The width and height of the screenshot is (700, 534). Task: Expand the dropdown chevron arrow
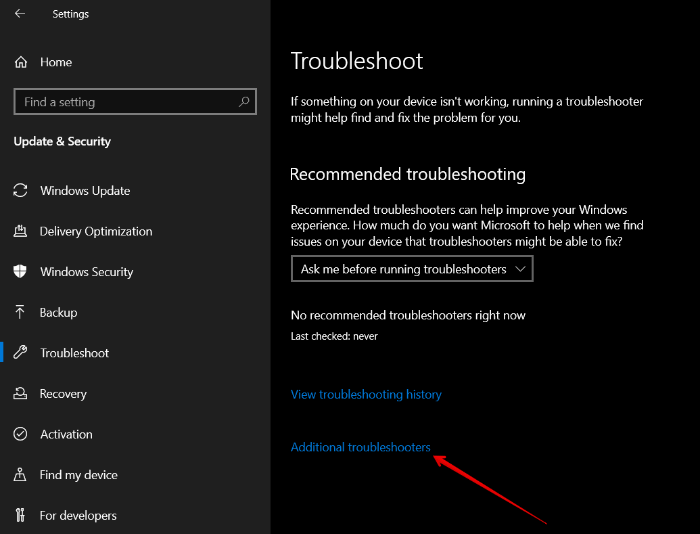click(520, 269)
